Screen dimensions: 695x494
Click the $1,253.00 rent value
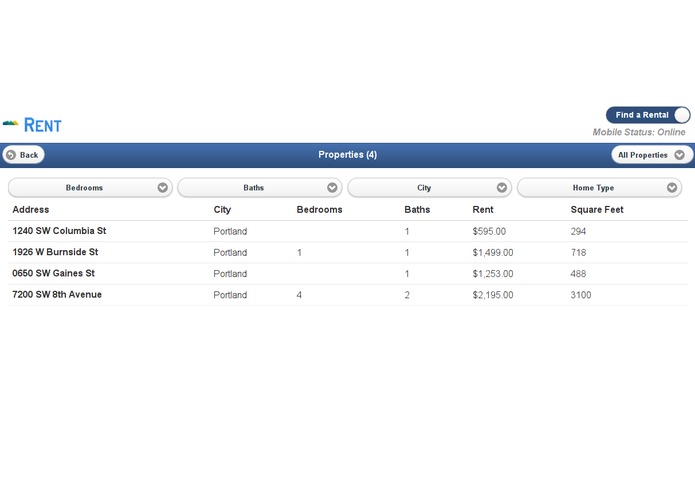tap(493, 274)
